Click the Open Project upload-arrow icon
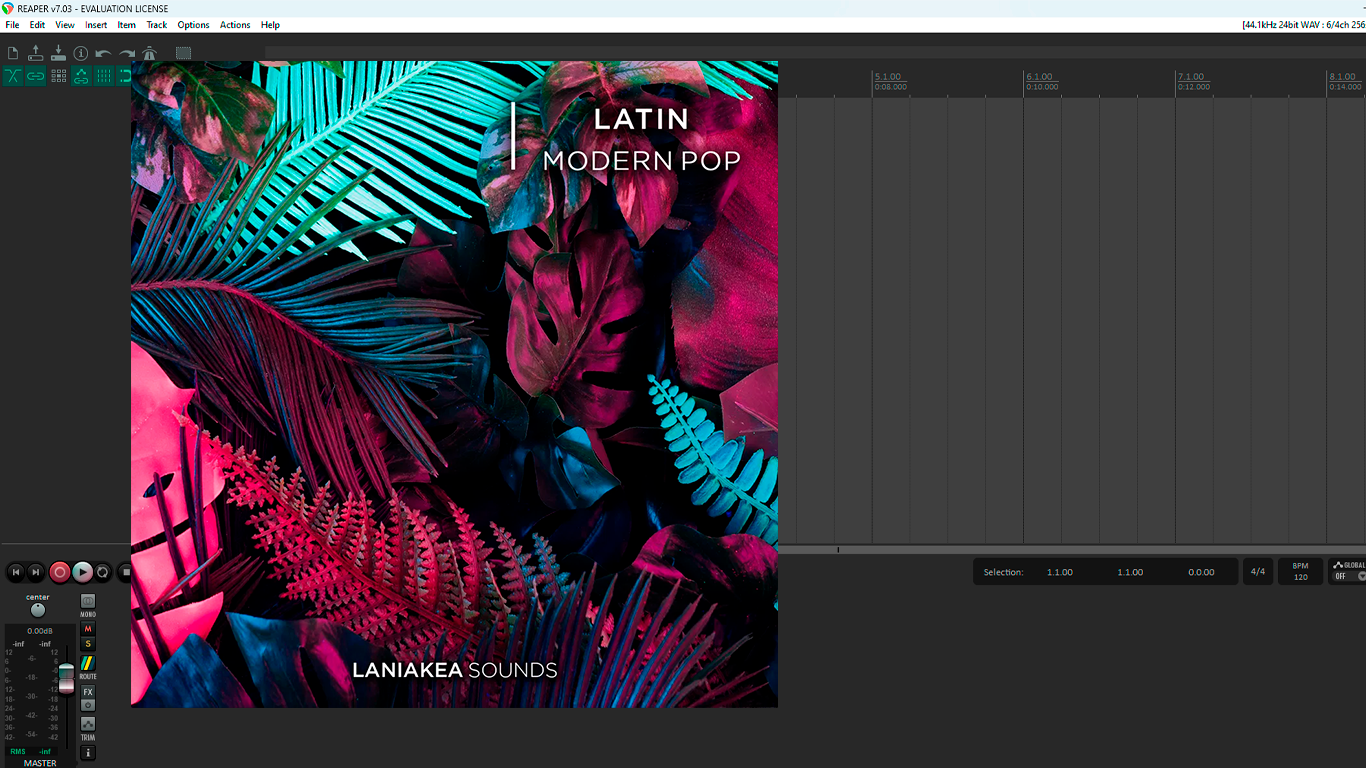This screenshot has height=768, width=1366. (x=36, y=53)
